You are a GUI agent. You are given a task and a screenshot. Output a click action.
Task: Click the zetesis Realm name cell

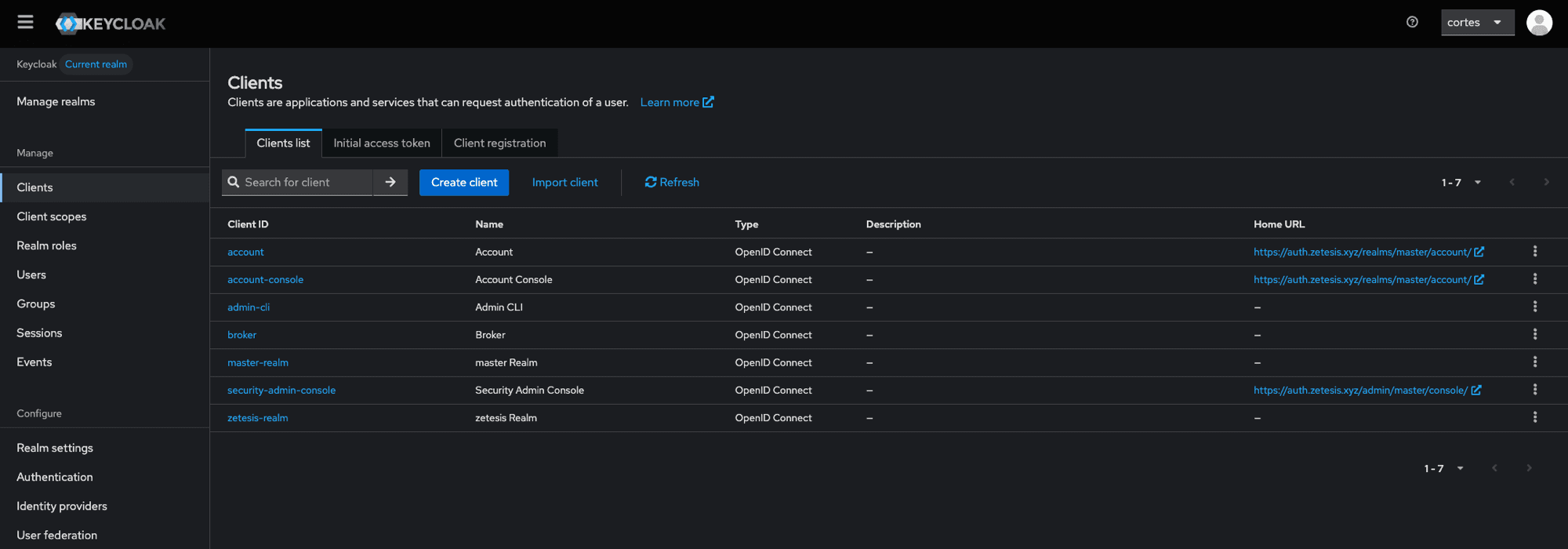506,418
